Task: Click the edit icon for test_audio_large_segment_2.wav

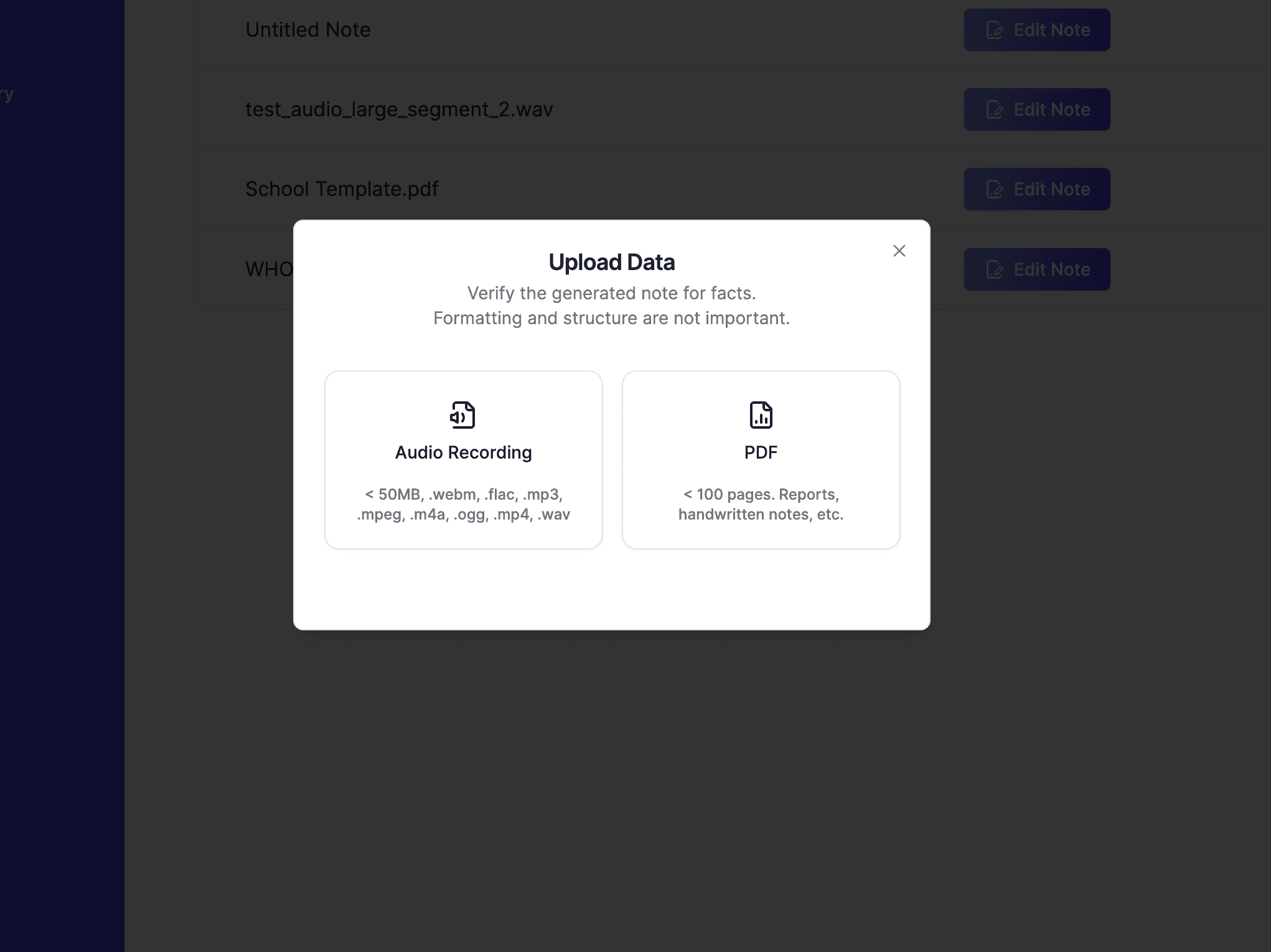Action: 994,110
